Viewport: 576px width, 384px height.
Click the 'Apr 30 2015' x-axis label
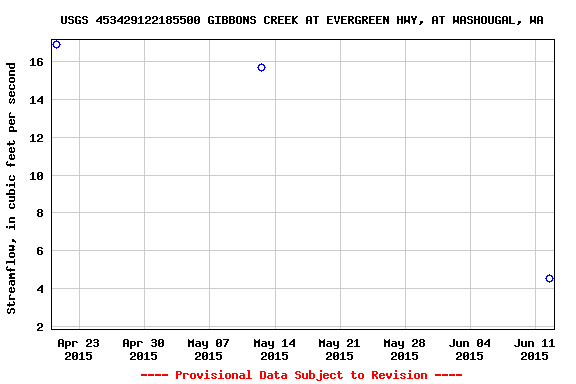(x=143, y=349)
